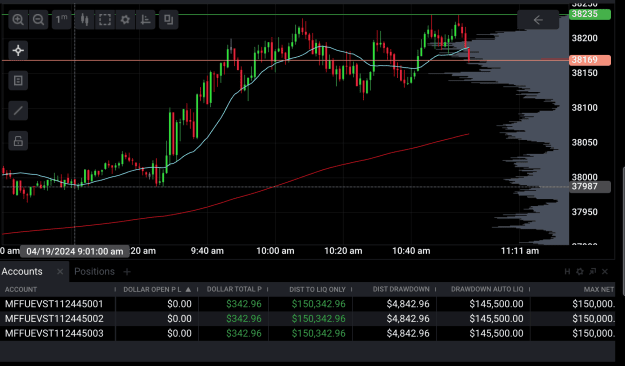Open the indicators/studies axis icon
This screenshot has width=625, height=366.
pyautogui.click(x=145, y=20)
